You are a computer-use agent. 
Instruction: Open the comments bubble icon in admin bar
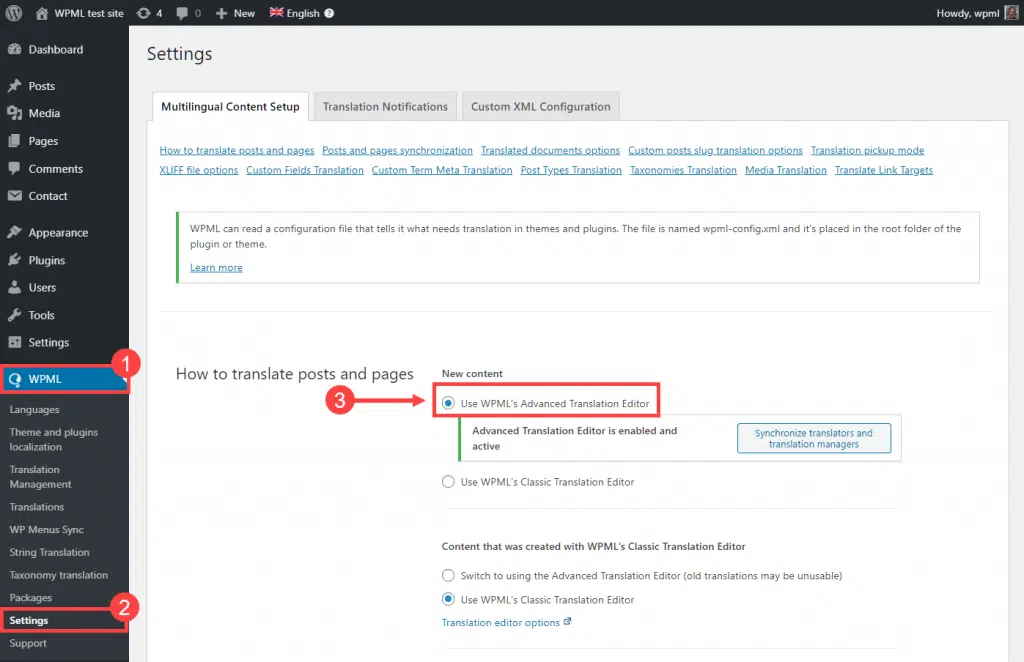pos(182,13)
